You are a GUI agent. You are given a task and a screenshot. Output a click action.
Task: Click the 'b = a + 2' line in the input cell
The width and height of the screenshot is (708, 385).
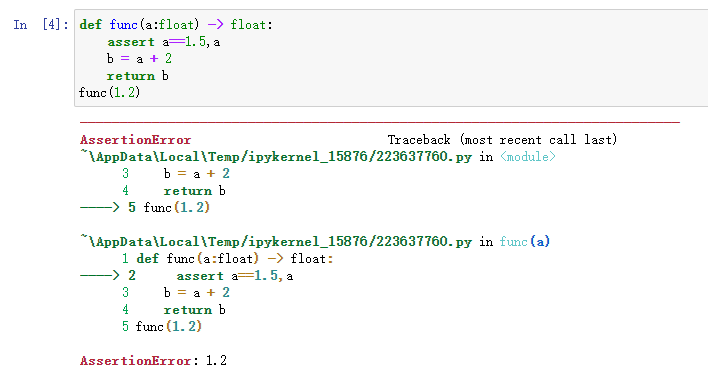coord(139,59)
